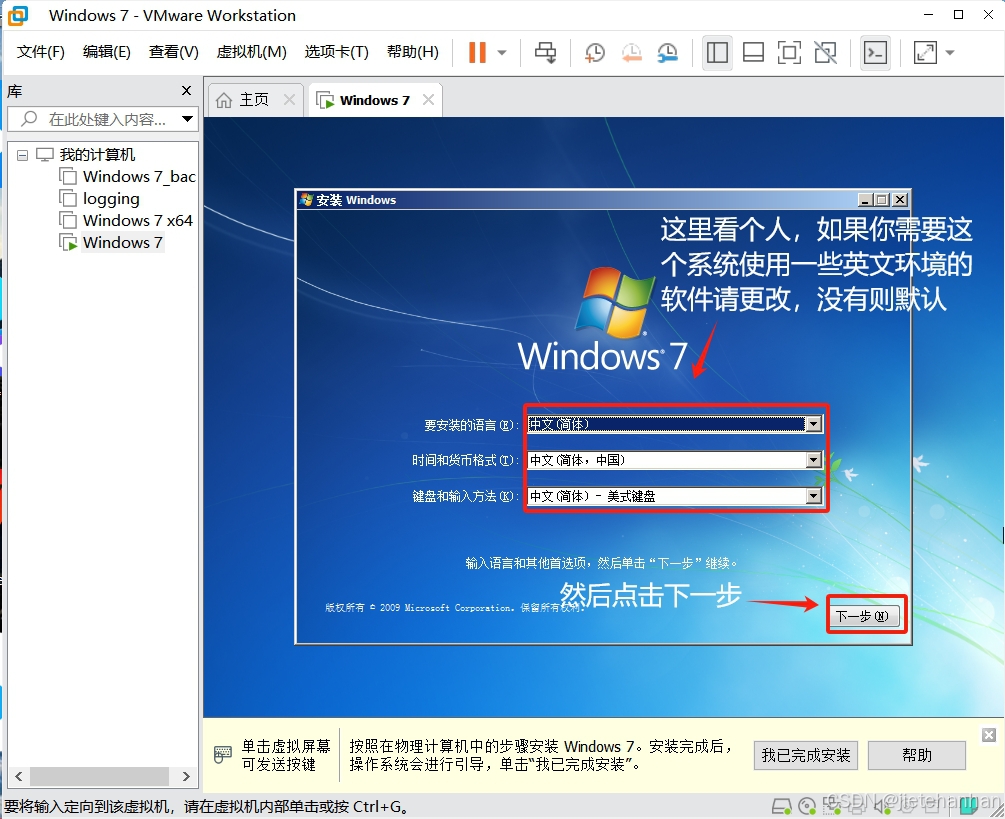The image size is (1005, 819).
Task: Toggle the thumbnail bar view icon
Action: click(x=753, y=53)
